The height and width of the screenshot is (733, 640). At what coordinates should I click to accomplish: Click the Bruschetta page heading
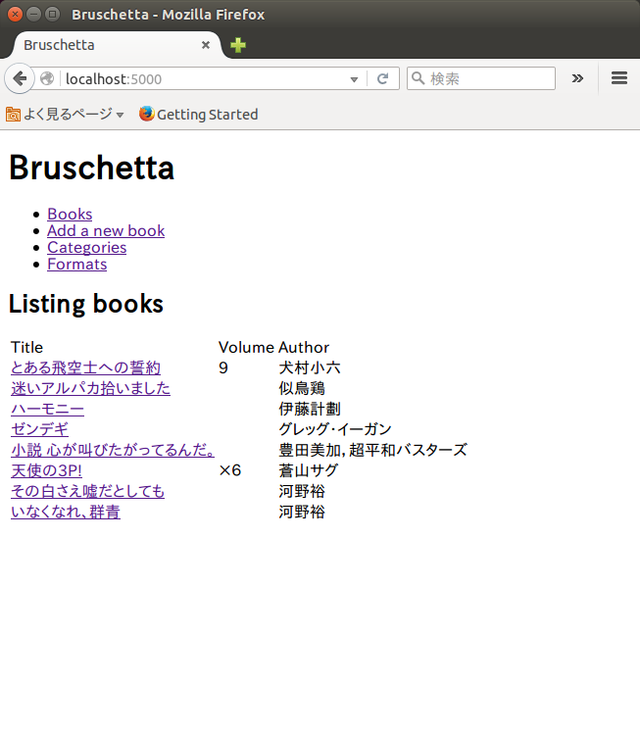(92, 167)
